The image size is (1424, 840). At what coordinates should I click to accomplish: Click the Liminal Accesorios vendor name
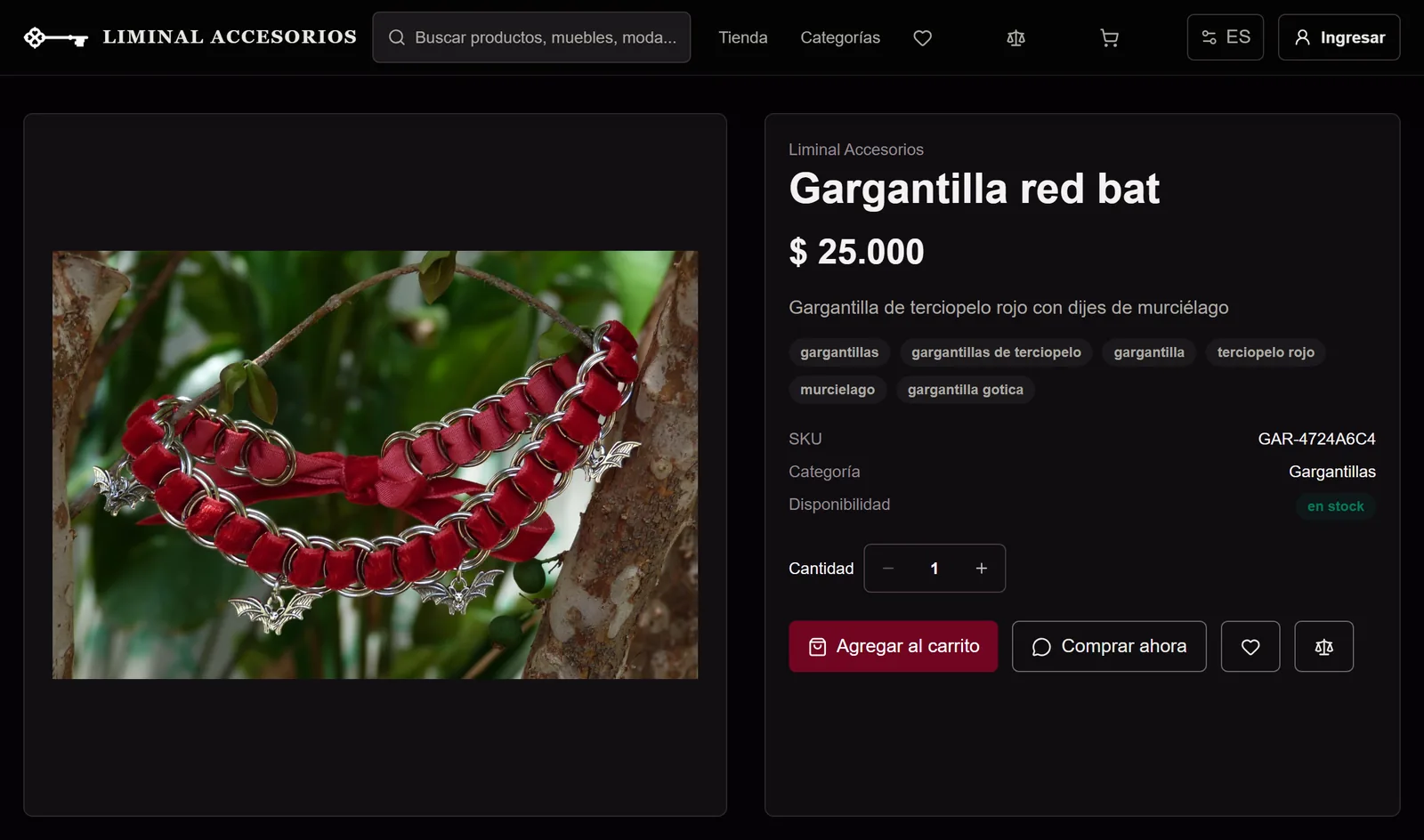(x=856, y=149)
